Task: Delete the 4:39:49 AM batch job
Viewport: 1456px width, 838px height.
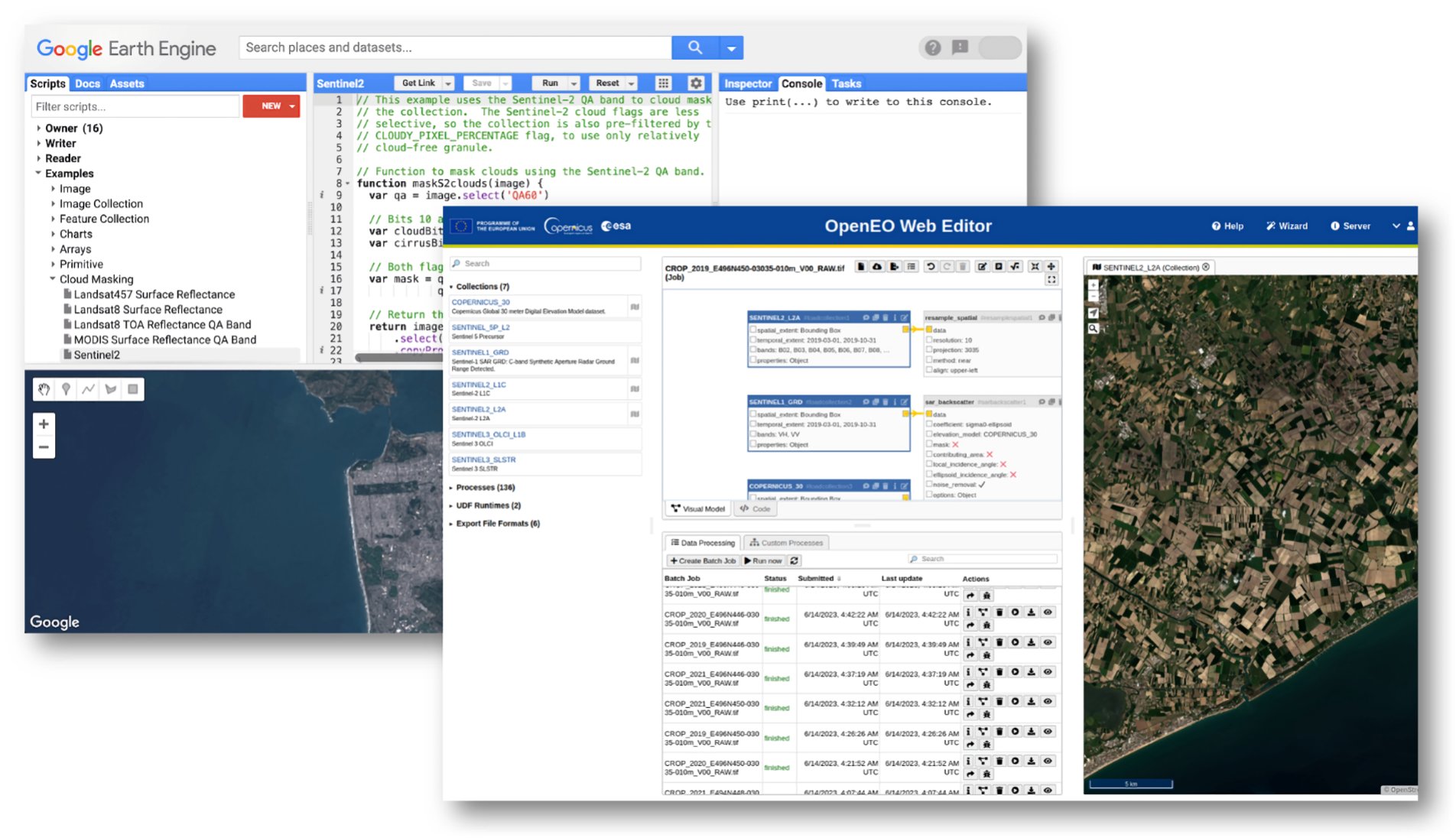Action: pyautogui.click(x=999, y=642)
